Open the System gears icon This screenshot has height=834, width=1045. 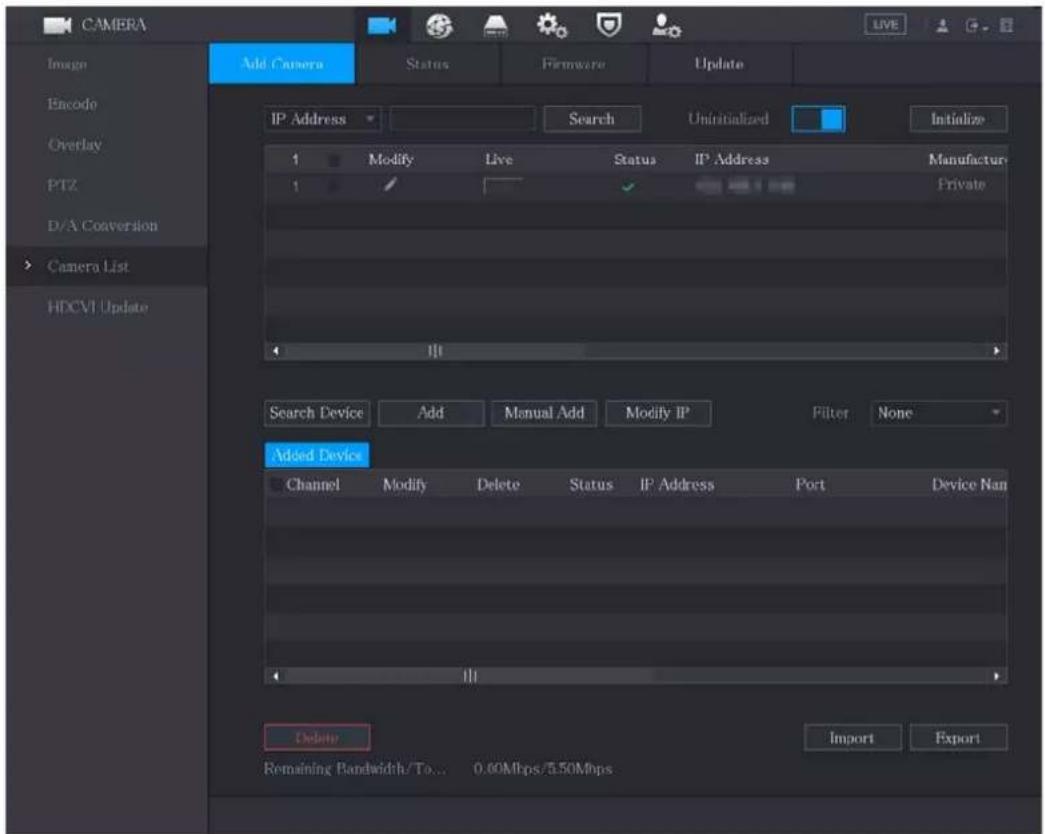(x=552, y=26)
